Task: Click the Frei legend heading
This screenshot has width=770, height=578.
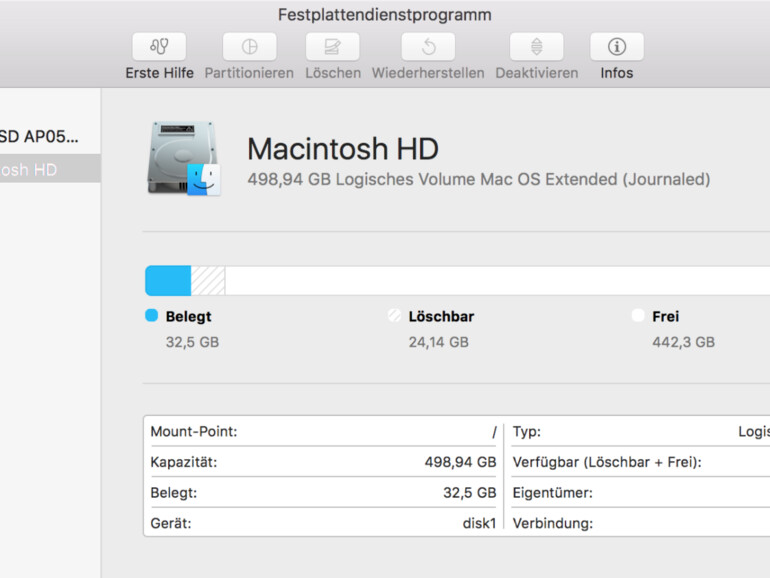Action: pyautogui.click(x=666, y=316)
